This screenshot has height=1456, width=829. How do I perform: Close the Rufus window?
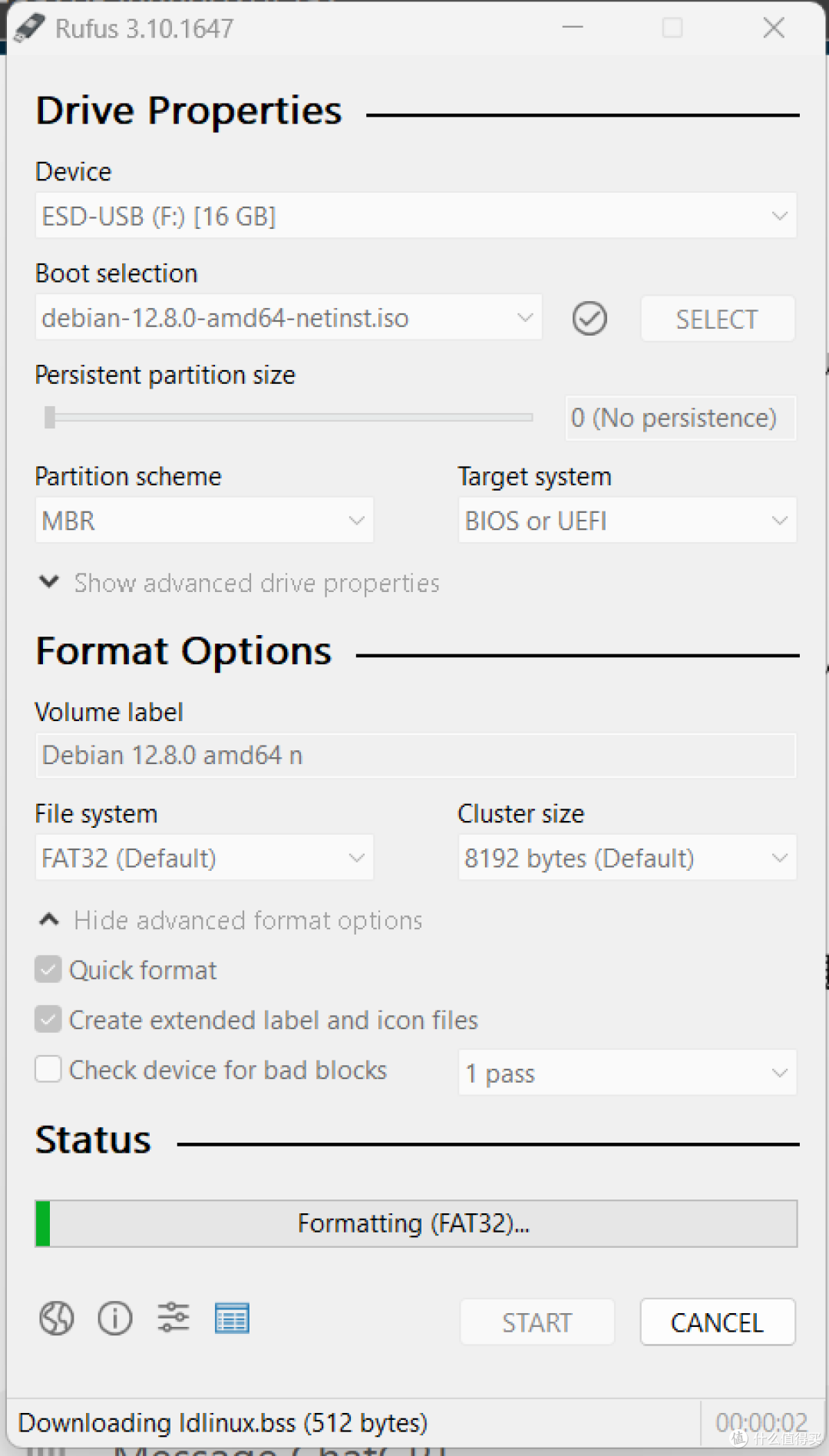(x=774, y=28)
